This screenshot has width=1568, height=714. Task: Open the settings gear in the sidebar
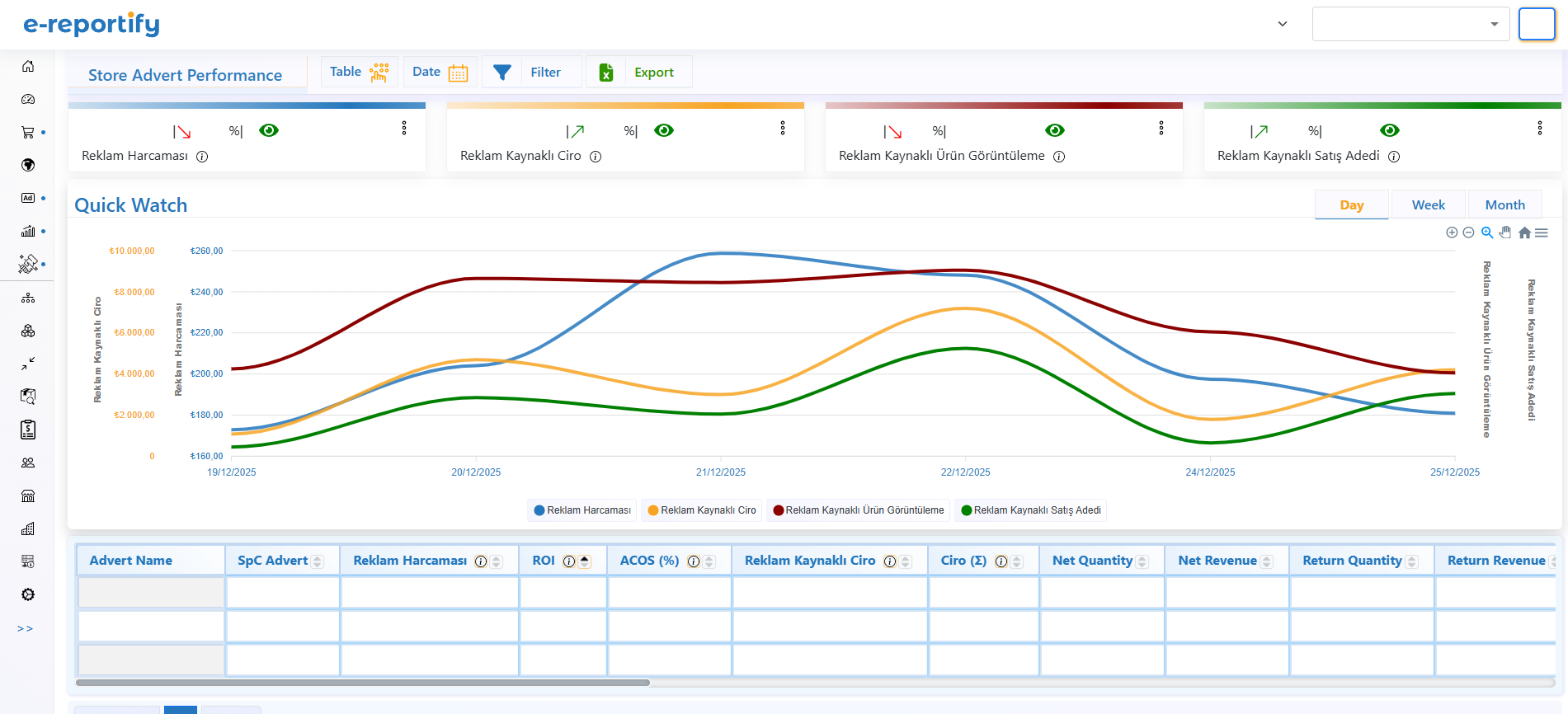click(x=28, y=594)
